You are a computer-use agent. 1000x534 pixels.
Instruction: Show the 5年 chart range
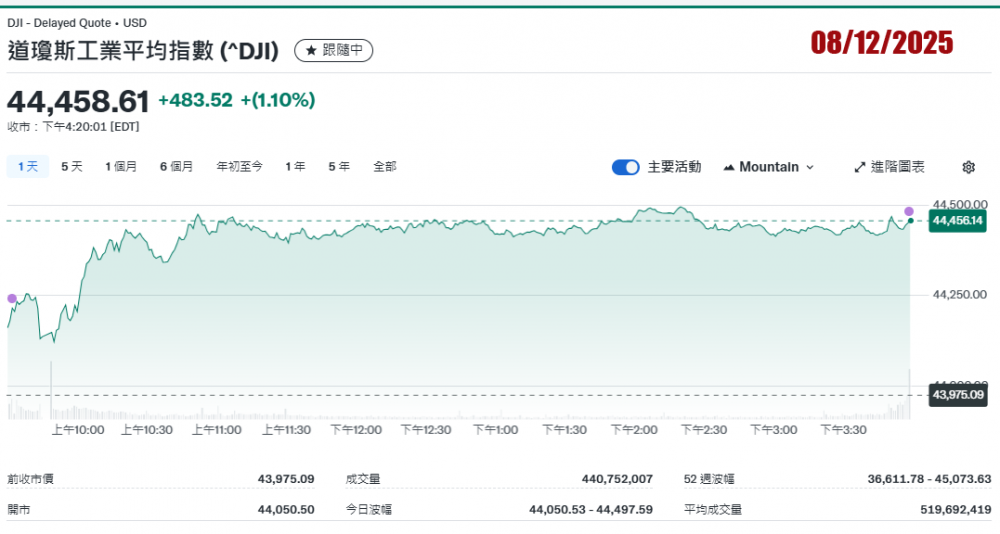[339, 167]
